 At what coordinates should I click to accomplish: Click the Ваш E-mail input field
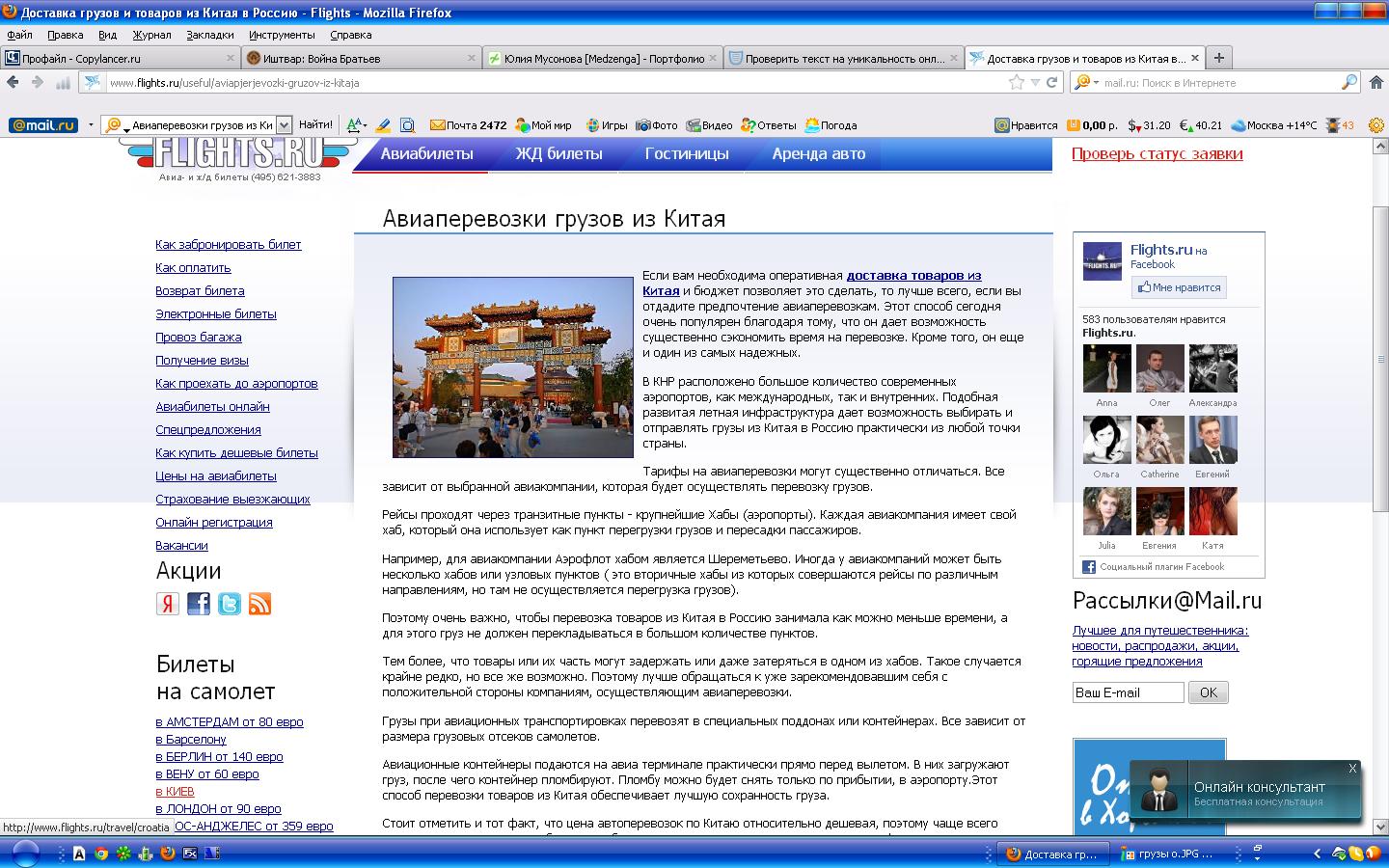pos(1129,692)
